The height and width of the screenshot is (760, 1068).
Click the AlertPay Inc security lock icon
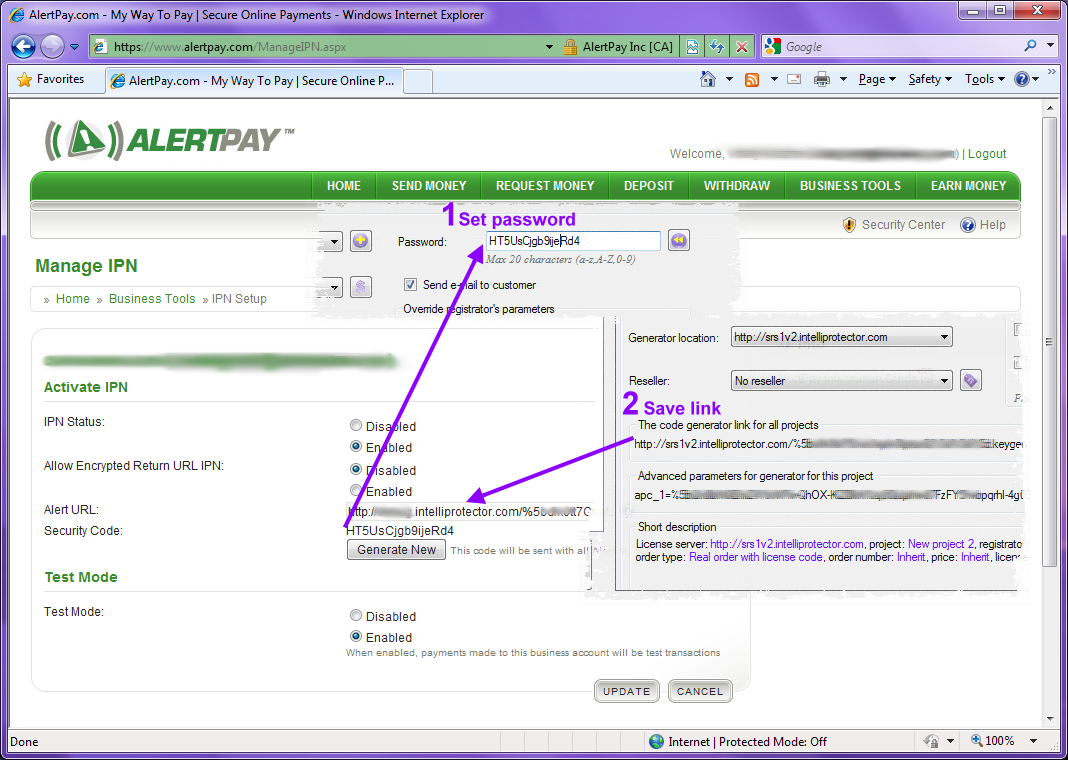pyautogui.click(x=570, y=47)
